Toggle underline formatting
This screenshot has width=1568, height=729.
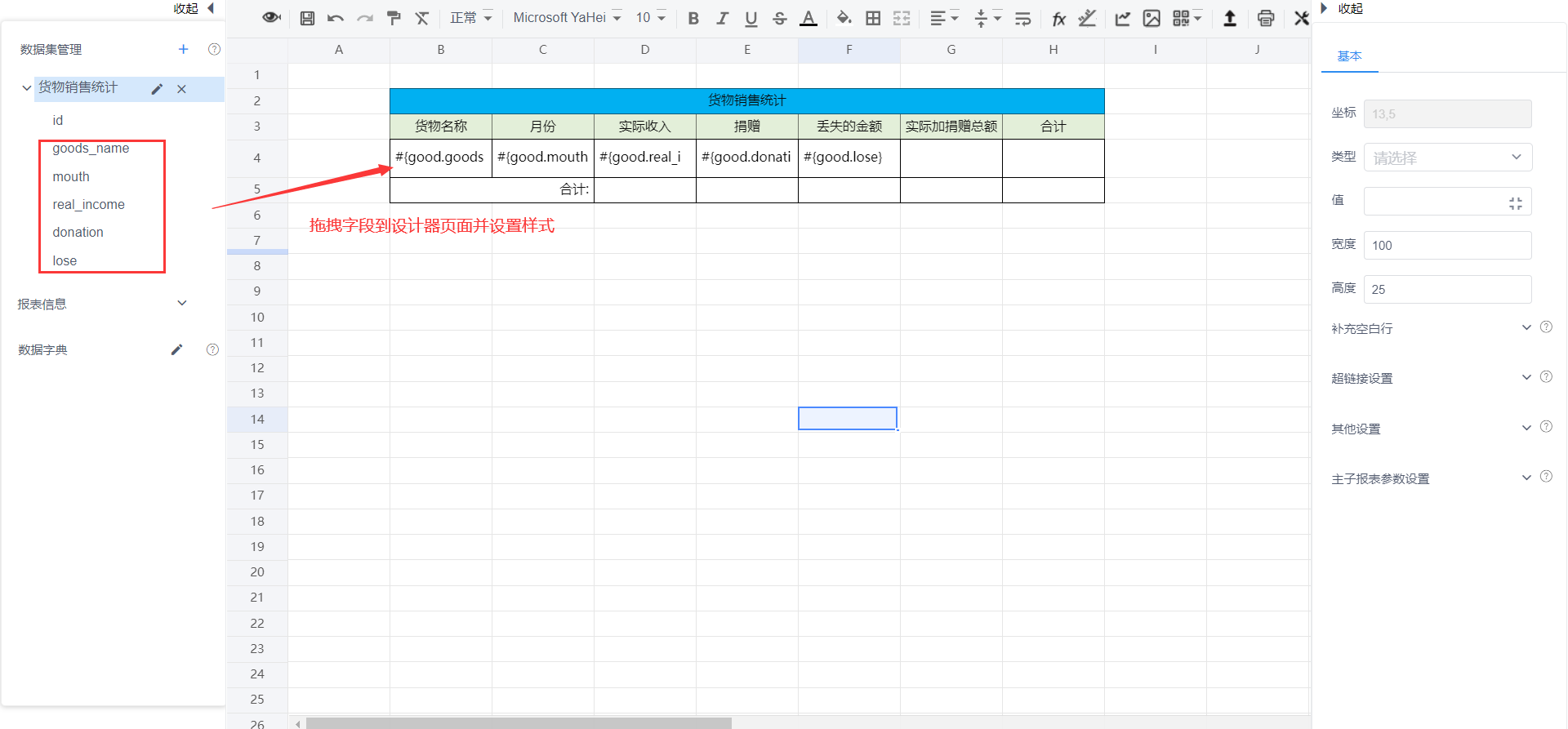click(751, 18)
